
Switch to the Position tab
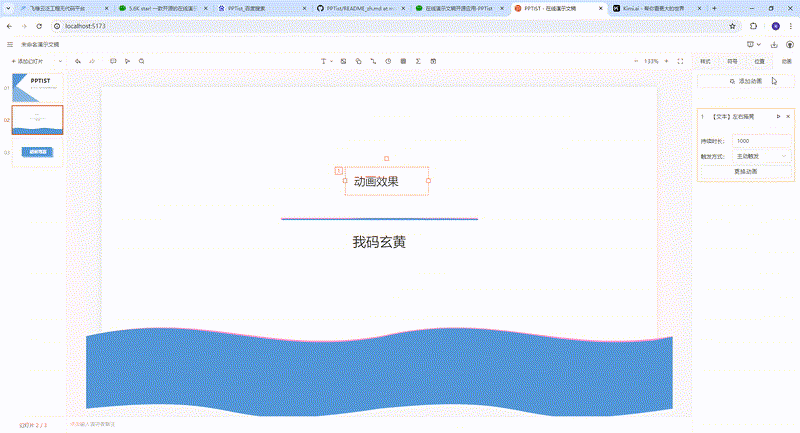click(x=759, y=61)
